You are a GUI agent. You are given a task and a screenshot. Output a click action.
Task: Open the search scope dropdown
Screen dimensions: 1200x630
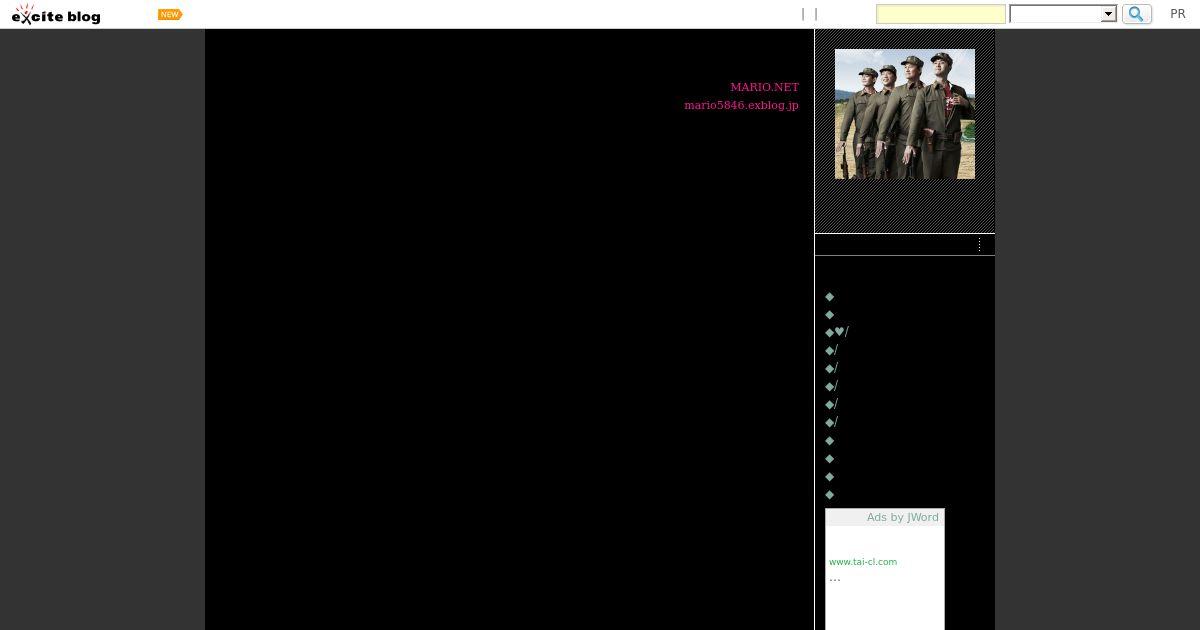pos(1063,14)
